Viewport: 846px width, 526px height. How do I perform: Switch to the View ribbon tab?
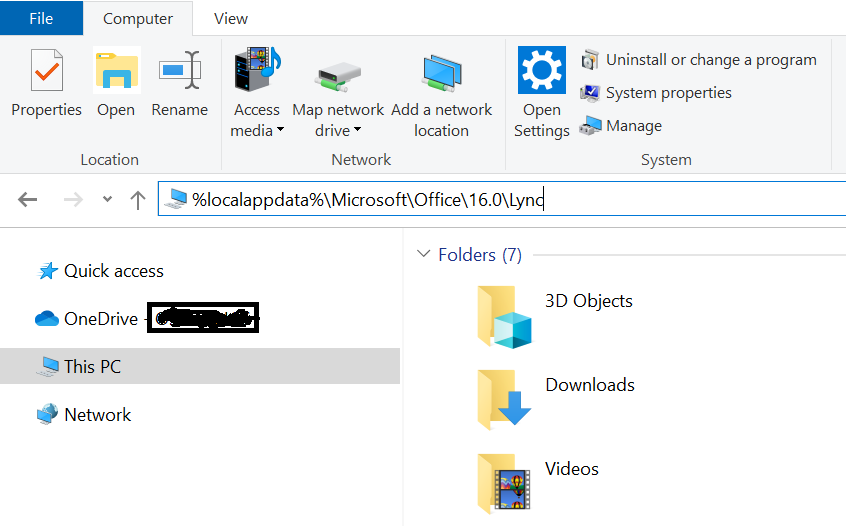click(x=231, y=18)
